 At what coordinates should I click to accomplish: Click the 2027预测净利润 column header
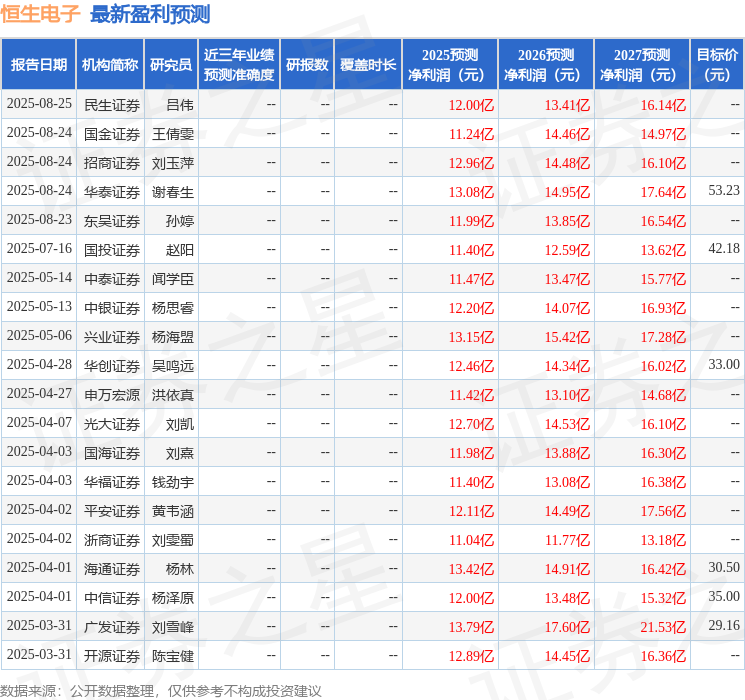642,65
